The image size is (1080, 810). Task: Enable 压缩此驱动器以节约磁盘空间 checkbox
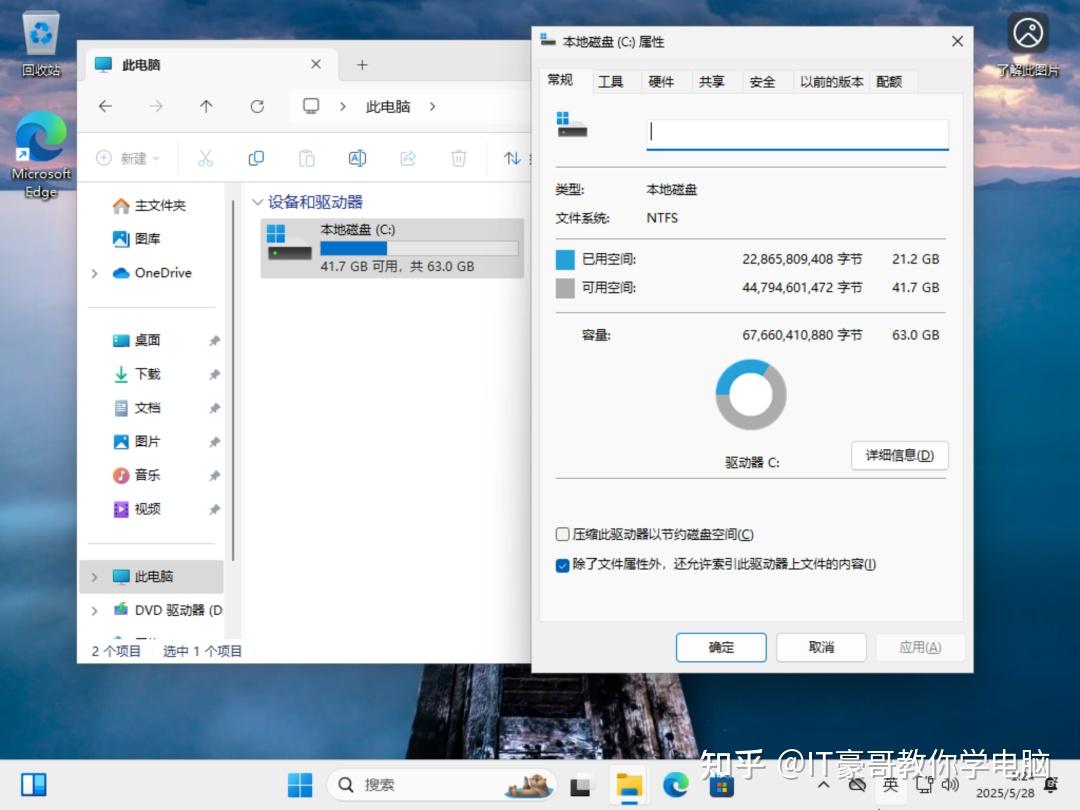[x=562, y=534]
